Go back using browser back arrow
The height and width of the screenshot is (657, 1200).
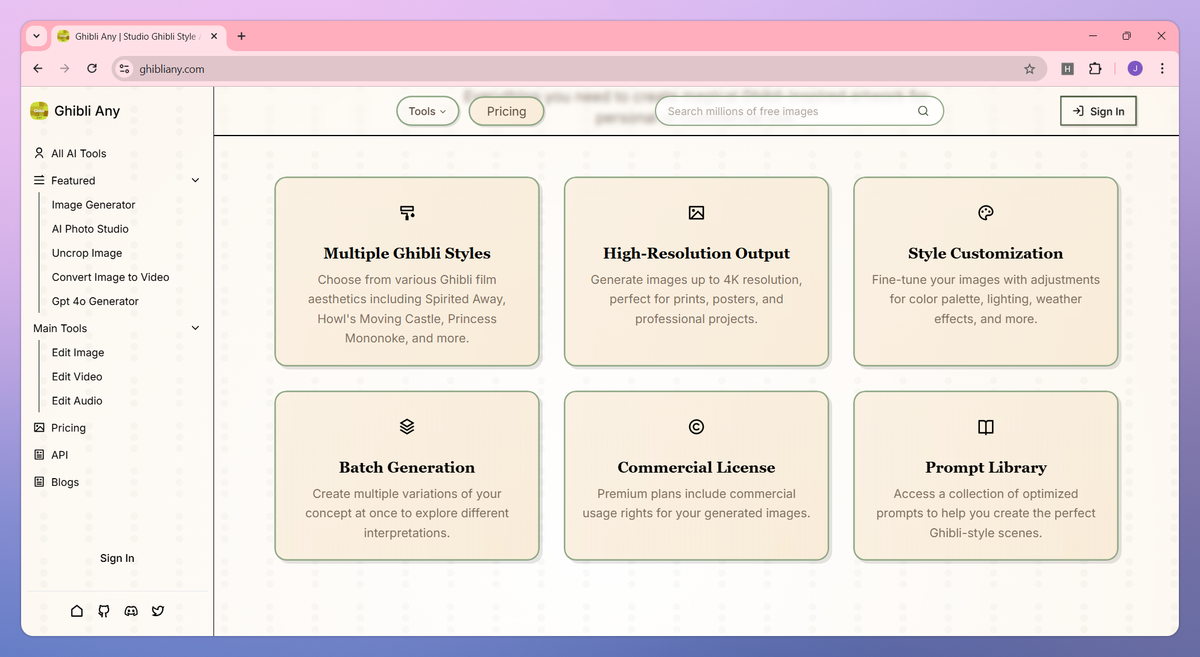pos(38,69)
